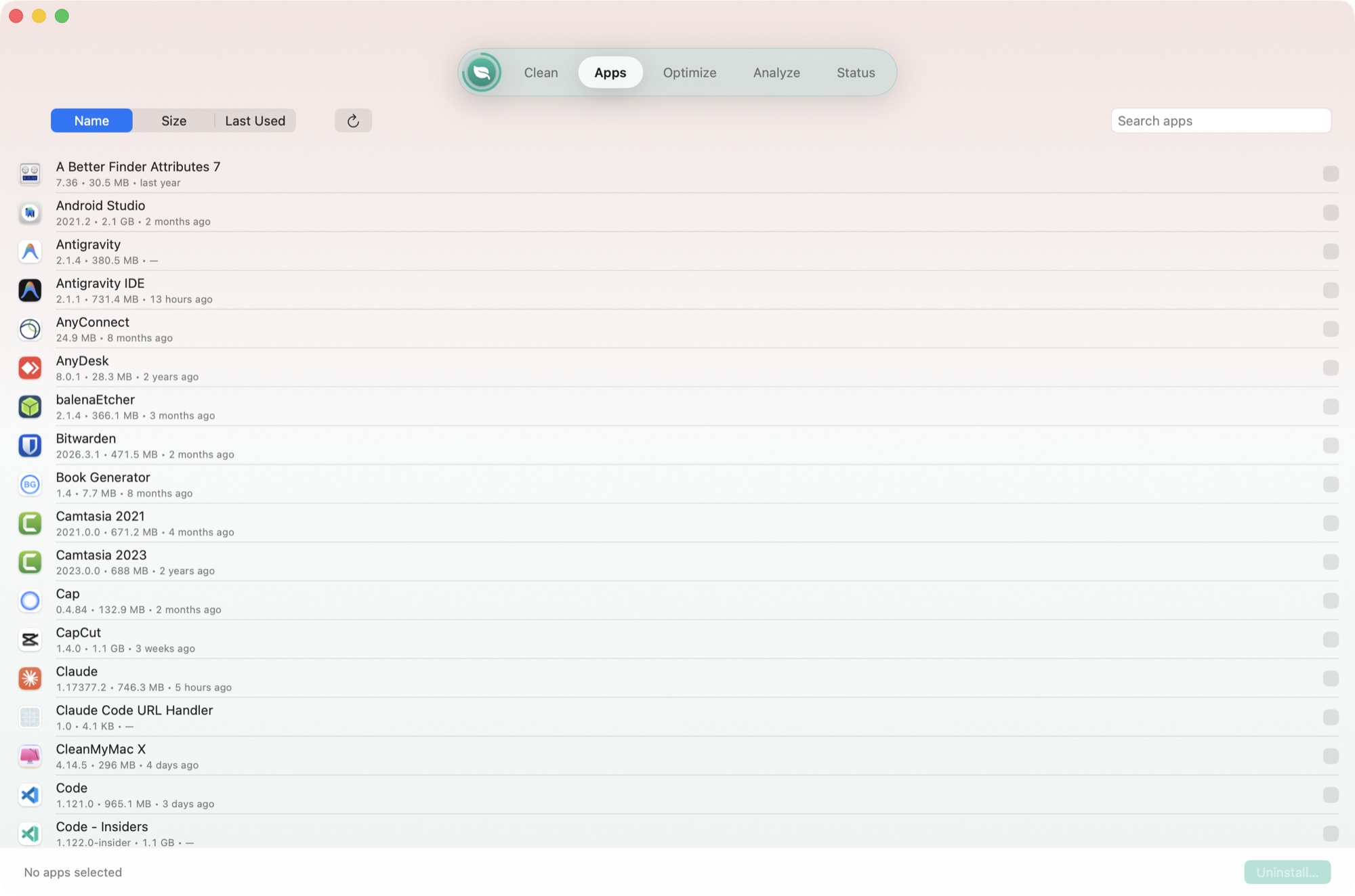Sort apps by Size

[173, 121]
